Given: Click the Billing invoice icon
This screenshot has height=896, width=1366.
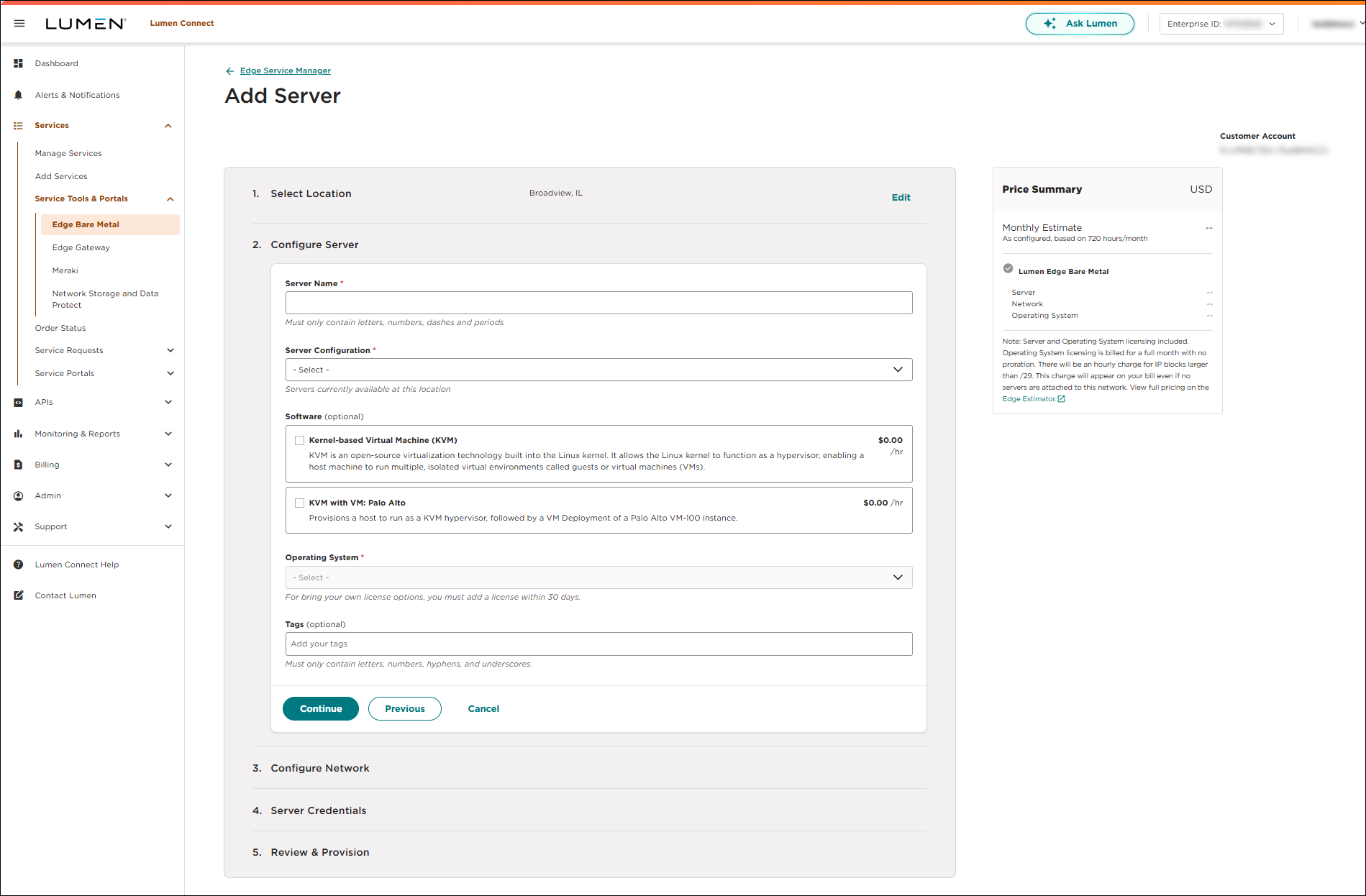Looking at the screenshot, I should [x=19, y=465].
